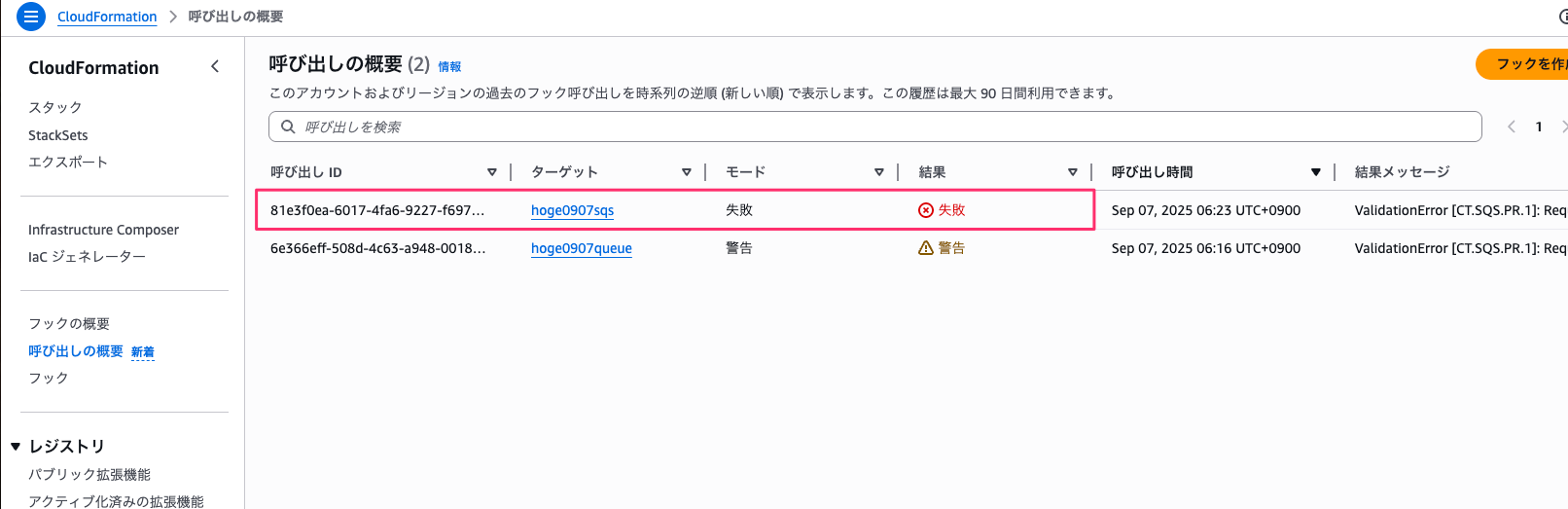Select フックの概要 in sidebar
Viewport: 1568px width, 509px height.
coord(69,323)
